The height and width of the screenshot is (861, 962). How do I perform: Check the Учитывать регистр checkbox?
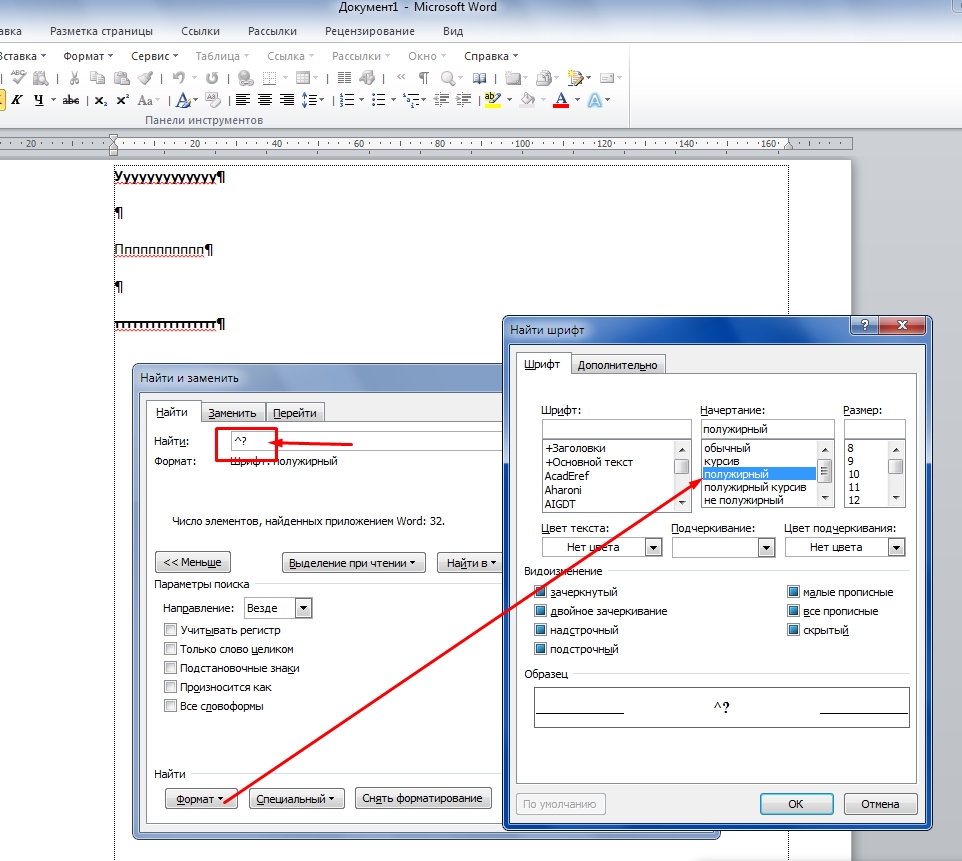[171, 630]
